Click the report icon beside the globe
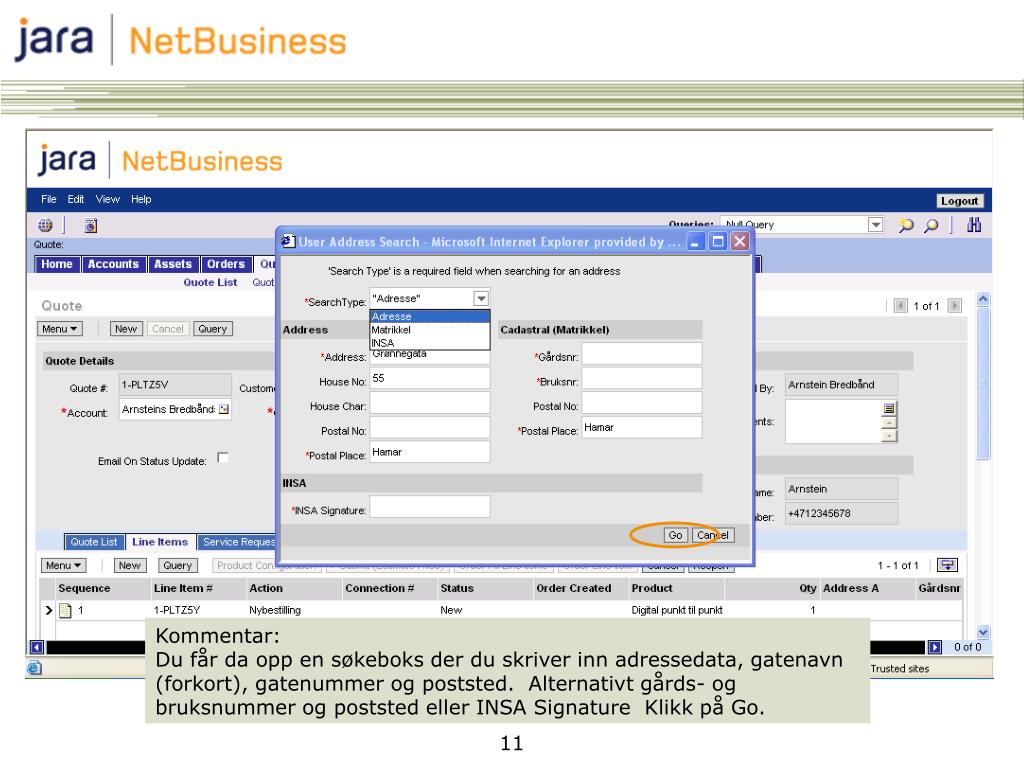 pos(91,225)
